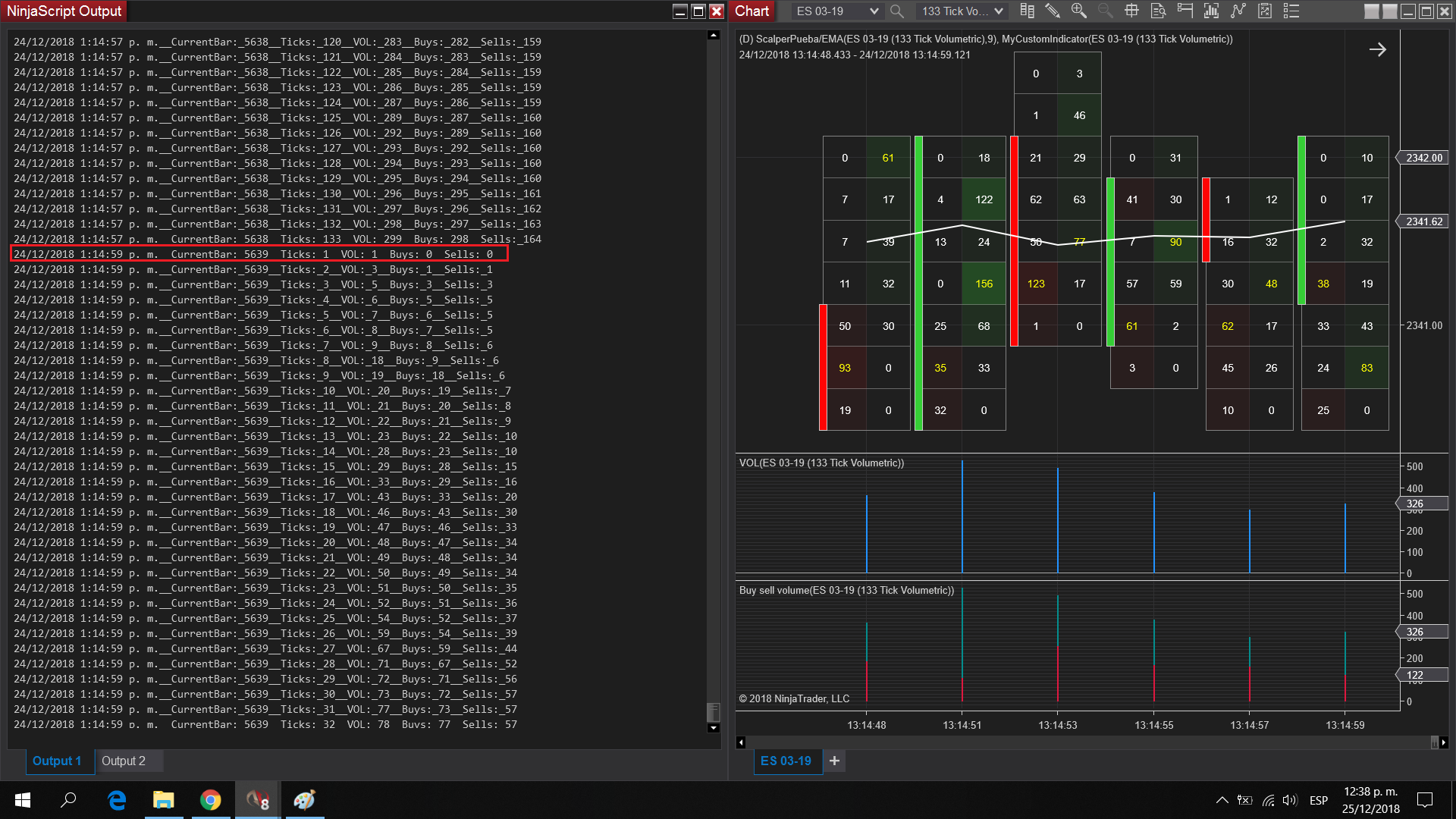Expand the 133 Tick Volumetric interval dropdown
The width and height of the screenshot is (1456, 819).
point(998,11)
